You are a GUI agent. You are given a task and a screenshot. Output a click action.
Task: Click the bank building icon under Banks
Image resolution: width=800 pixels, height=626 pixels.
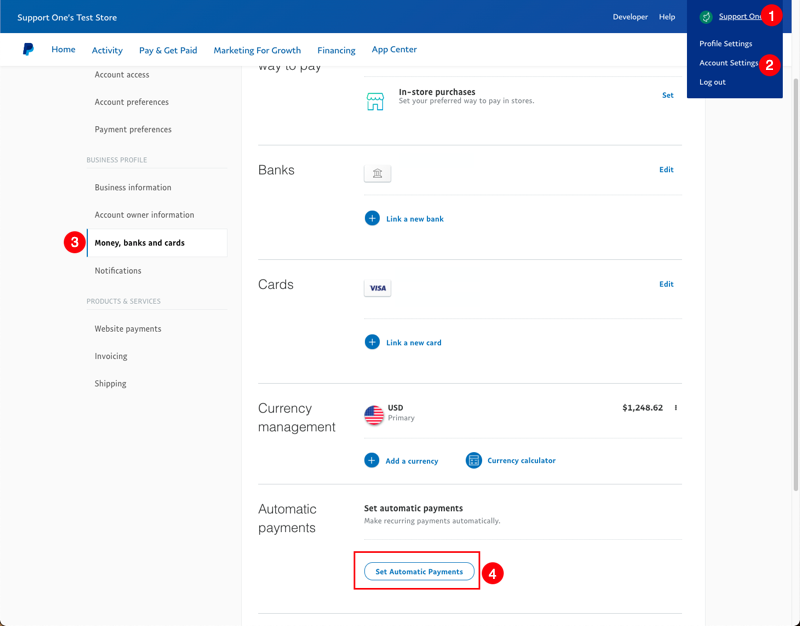(378, 174)
